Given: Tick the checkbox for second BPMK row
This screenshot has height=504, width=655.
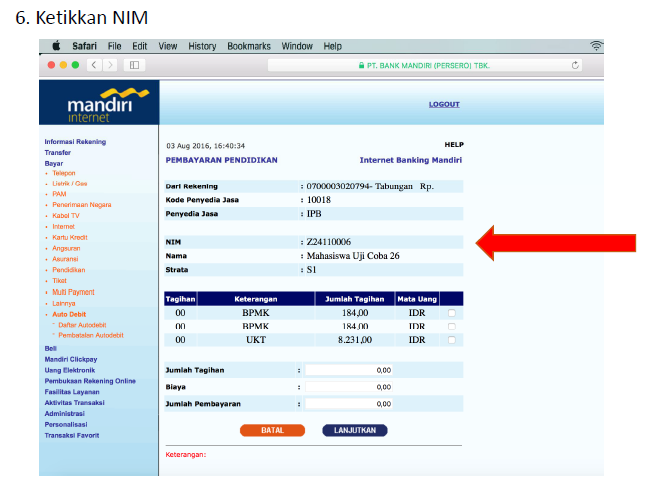Looking at the screenshot, I should [452, 327].
